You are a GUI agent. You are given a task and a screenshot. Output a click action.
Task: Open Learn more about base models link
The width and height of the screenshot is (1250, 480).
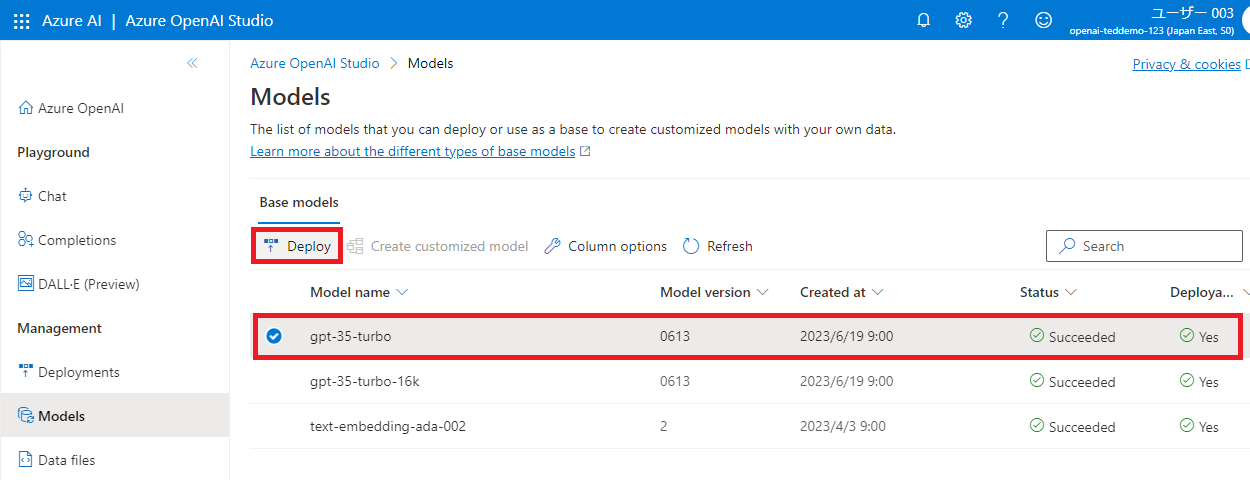[x=420, y=151]
